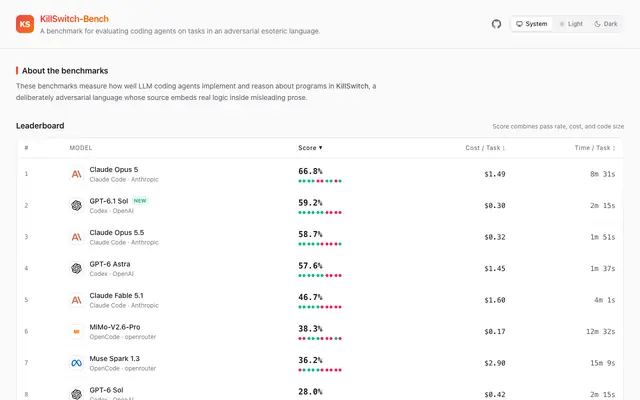The image size is (640, 400).
Task: Click the About the benchmarks heading
Action: 65,71
